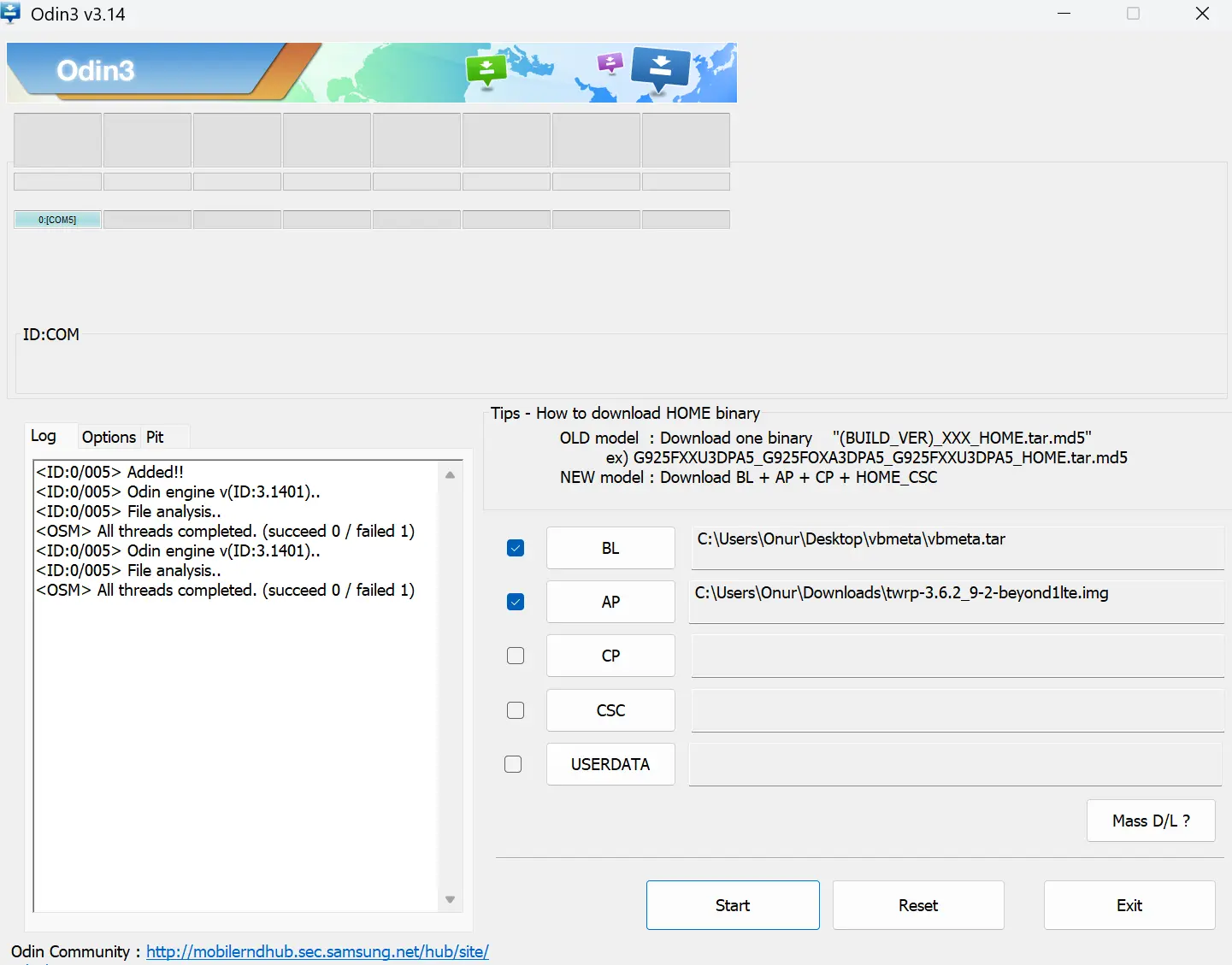Click the ID:COM label
Image resolution: width=1232 pixels, height=965 pixels.
[51, 334]
